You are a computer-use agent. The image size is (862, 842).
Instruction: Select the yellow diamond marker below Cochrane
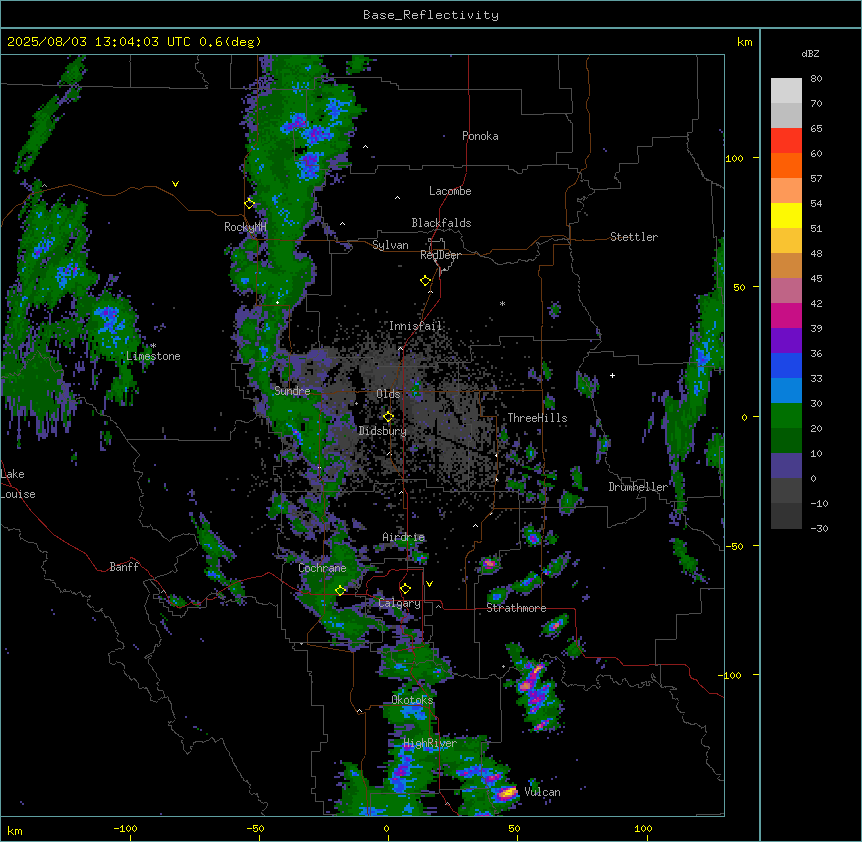(340, 590)
